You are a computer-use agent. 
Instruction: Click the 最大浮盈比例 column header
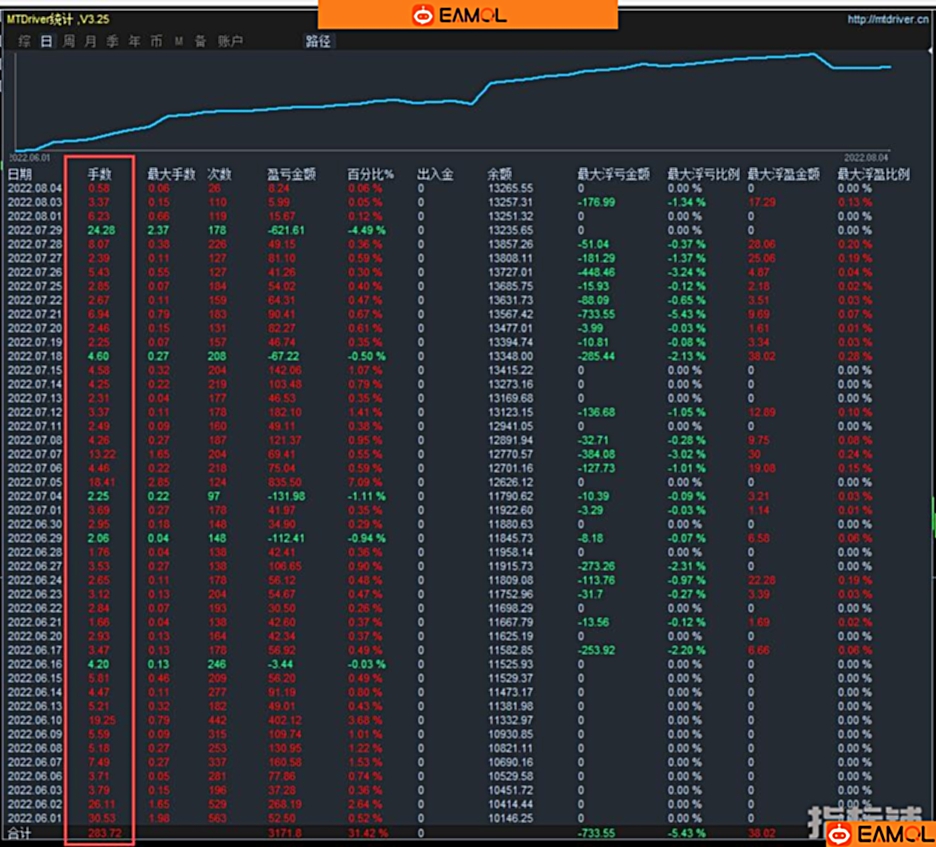tap(873, 174)
